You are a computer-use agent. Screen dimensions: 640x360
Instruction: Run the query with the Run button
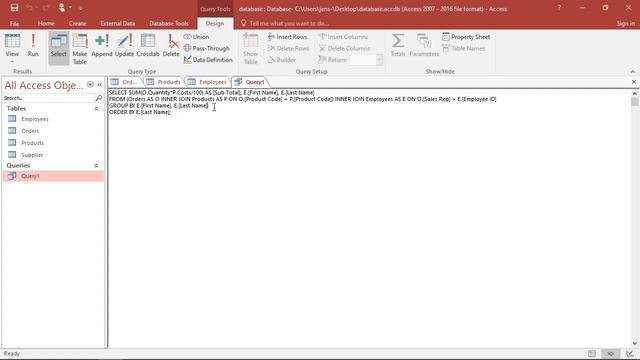33,45
